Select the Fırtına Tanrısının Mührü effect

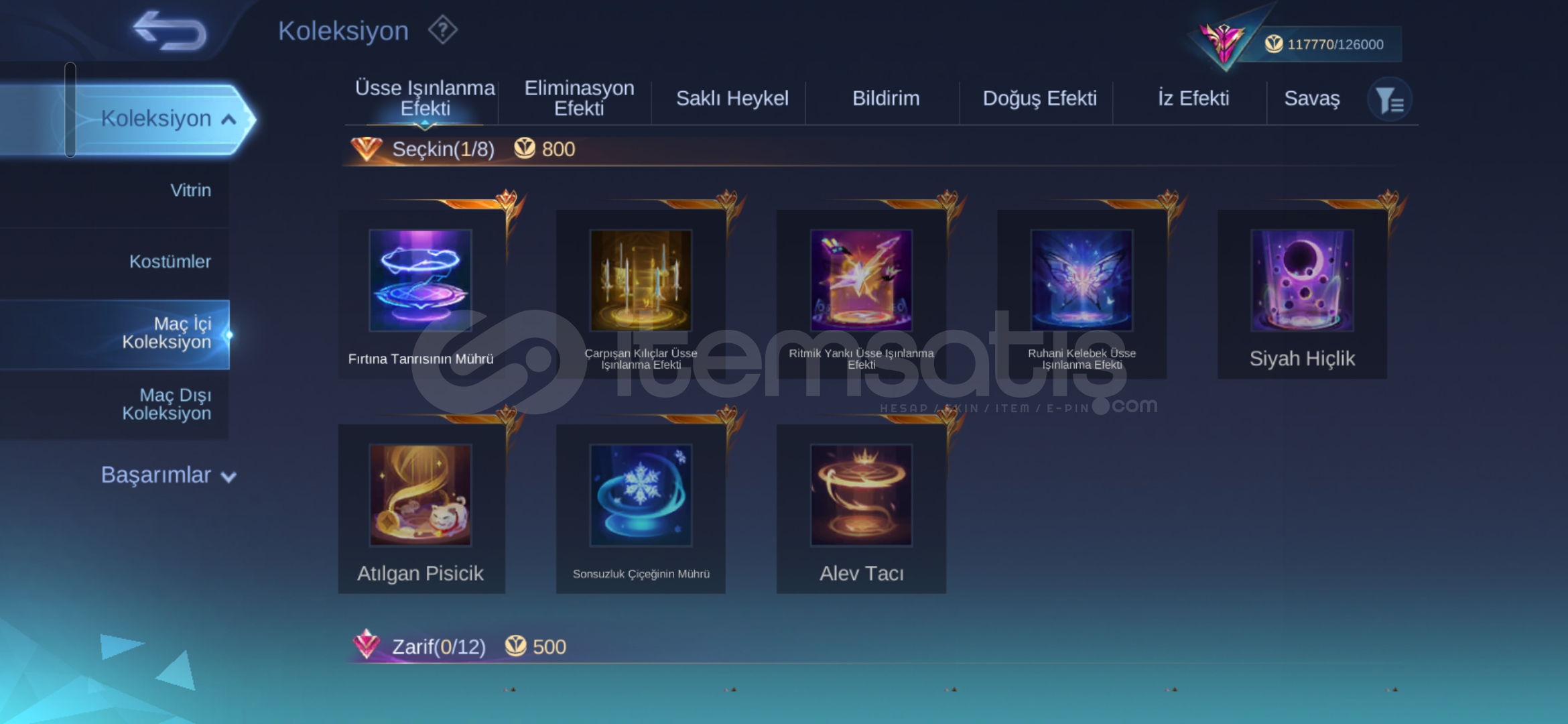[x=421, y=294]
